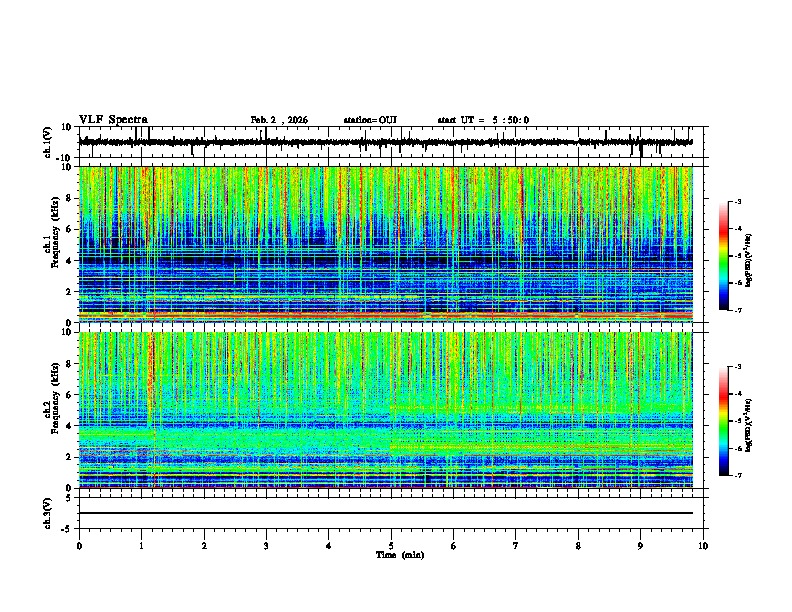The width and height of the screenshot is (792, 612).
Task: Click the "-3" tick on ch.1 colorbar
Action: [737, 201]
